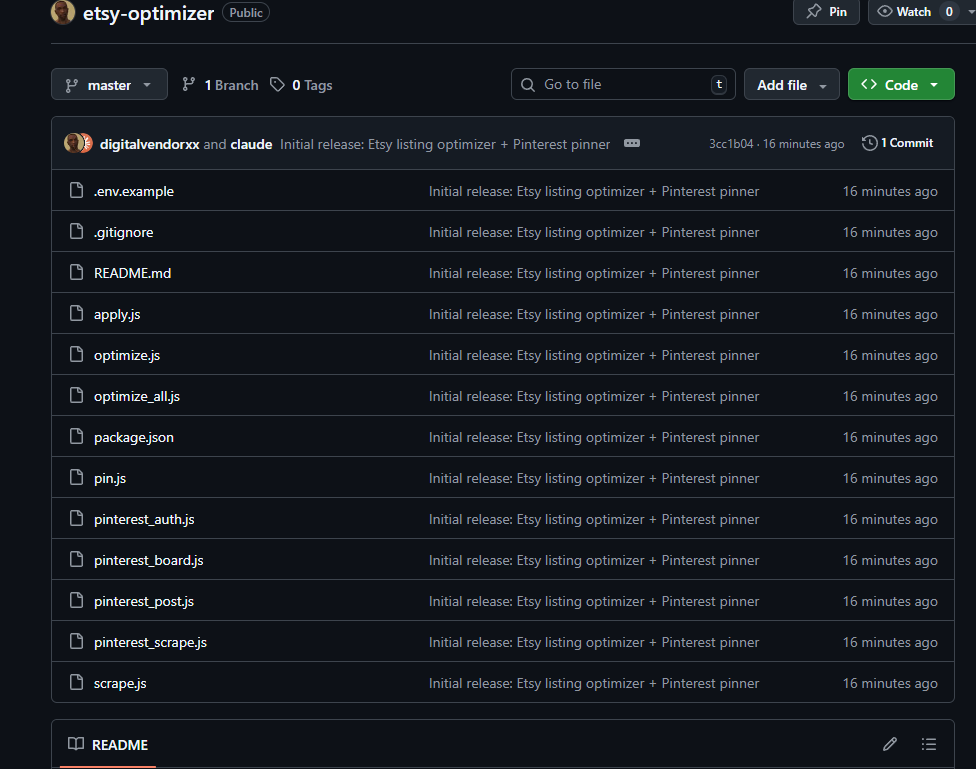Click the tag icon next to 0 Tags
The image size is (976, 769).
pos(277,84)
